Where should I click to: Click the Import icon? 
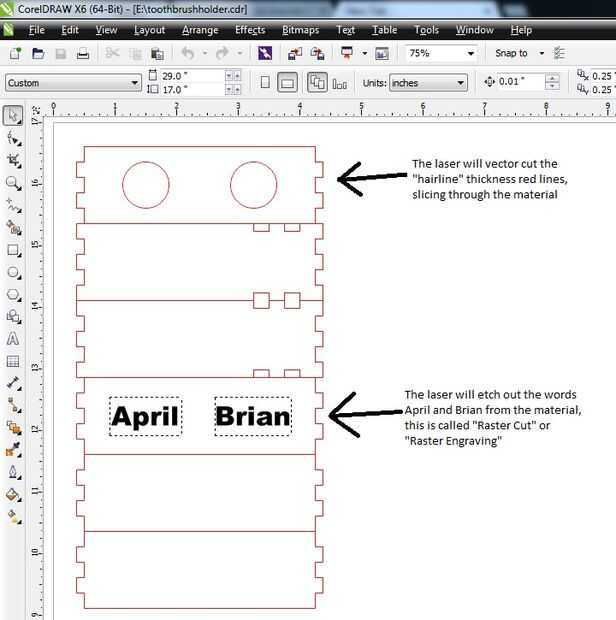click(x=295, y=53)
